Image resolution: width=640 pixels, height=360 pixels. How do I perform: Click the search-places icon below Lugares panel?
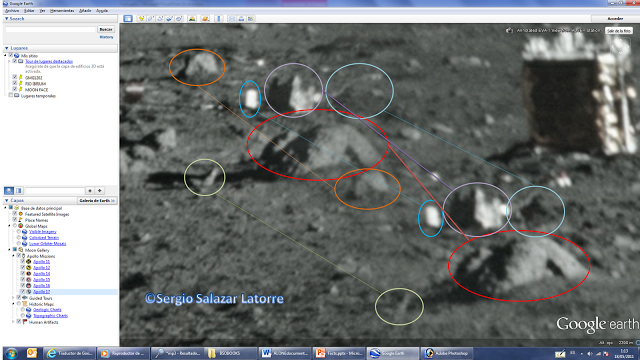click(x=9, y=191)
